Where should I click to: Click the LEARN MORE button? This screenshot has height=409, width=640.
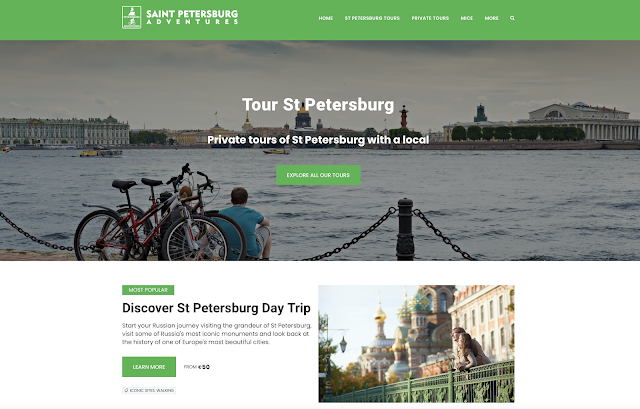click(149, 367)
